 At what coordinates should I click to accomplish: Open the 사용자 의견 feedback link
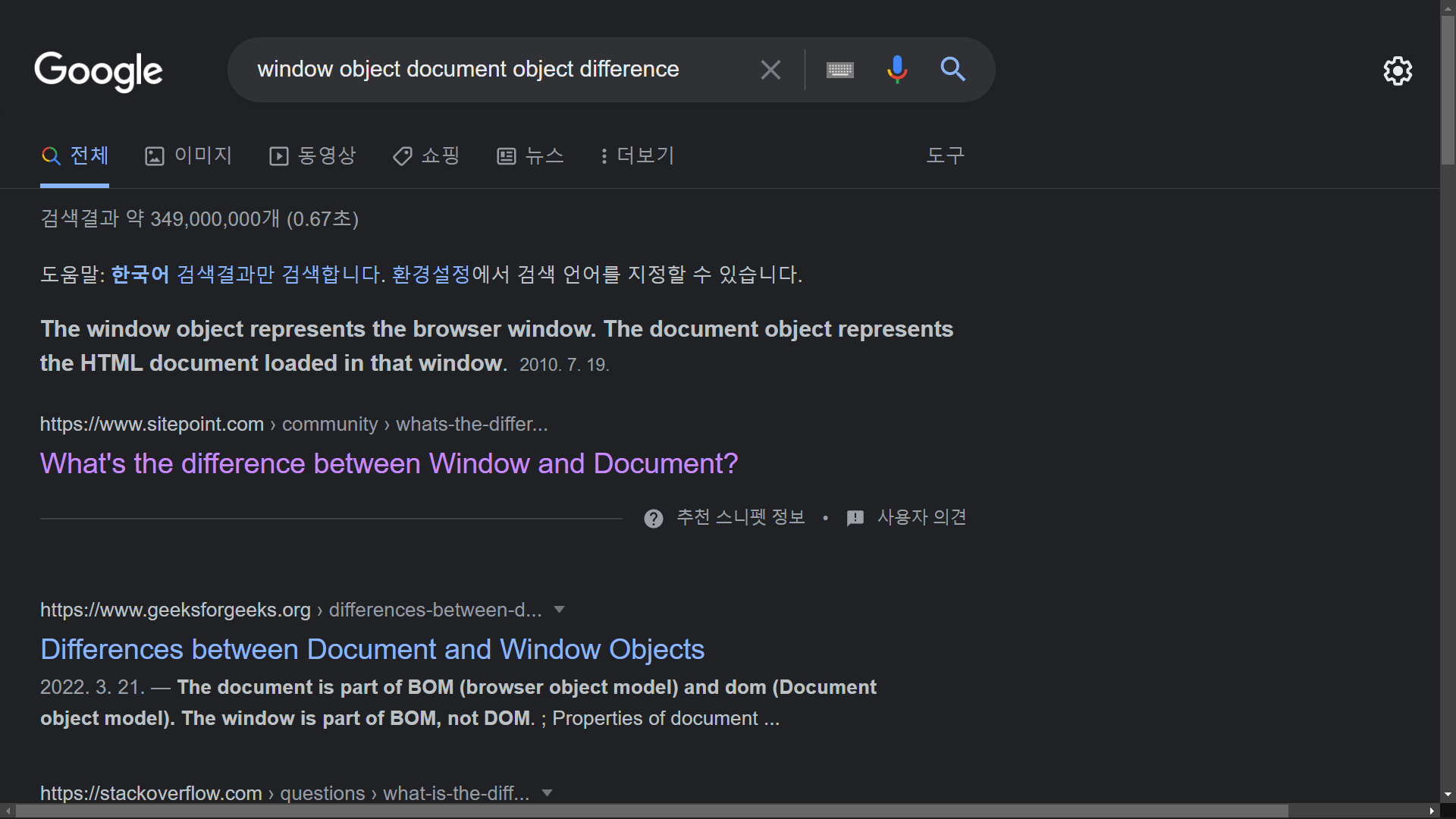pos(921,517)
